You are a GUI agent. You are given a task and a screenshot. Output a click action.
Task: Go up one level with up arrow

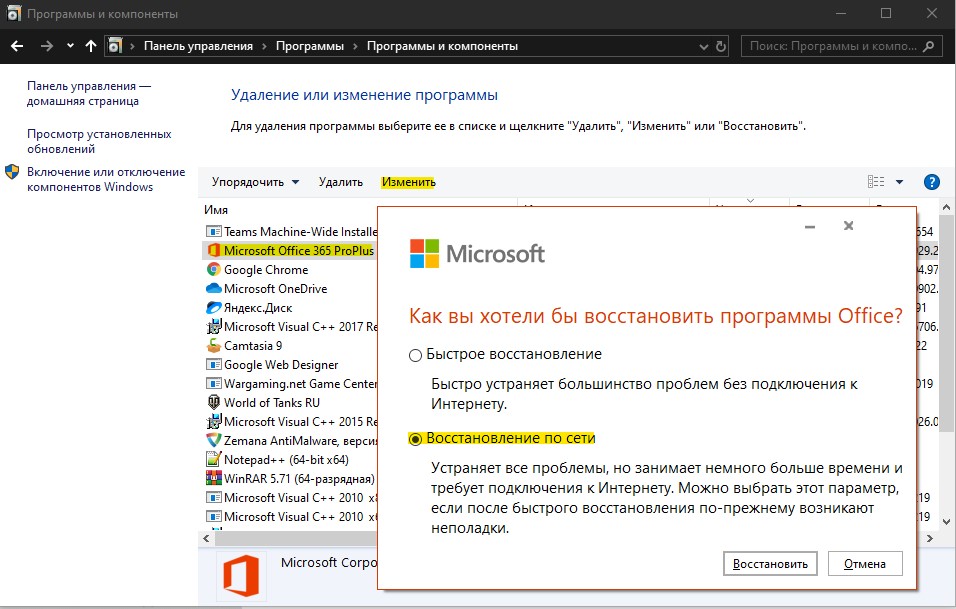click(91, 46)
